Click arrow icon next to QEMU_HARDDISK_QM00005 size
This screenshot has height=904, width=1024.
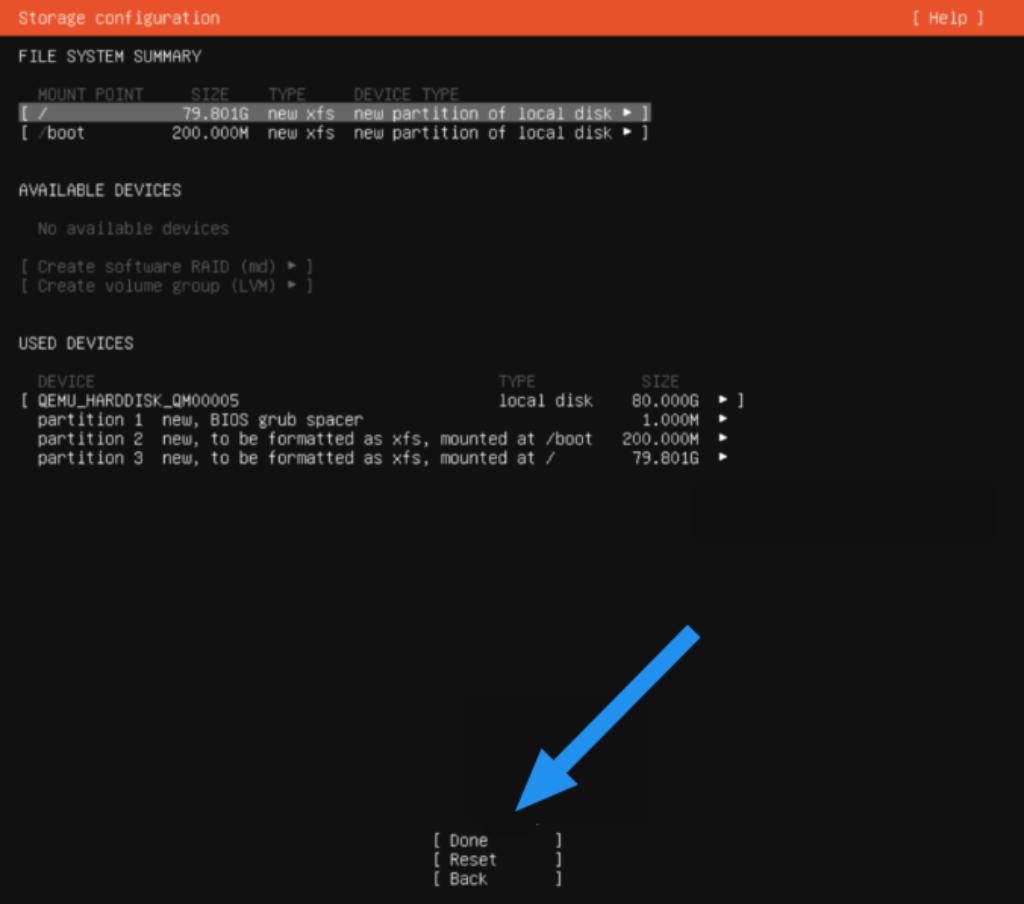[723, 401]
